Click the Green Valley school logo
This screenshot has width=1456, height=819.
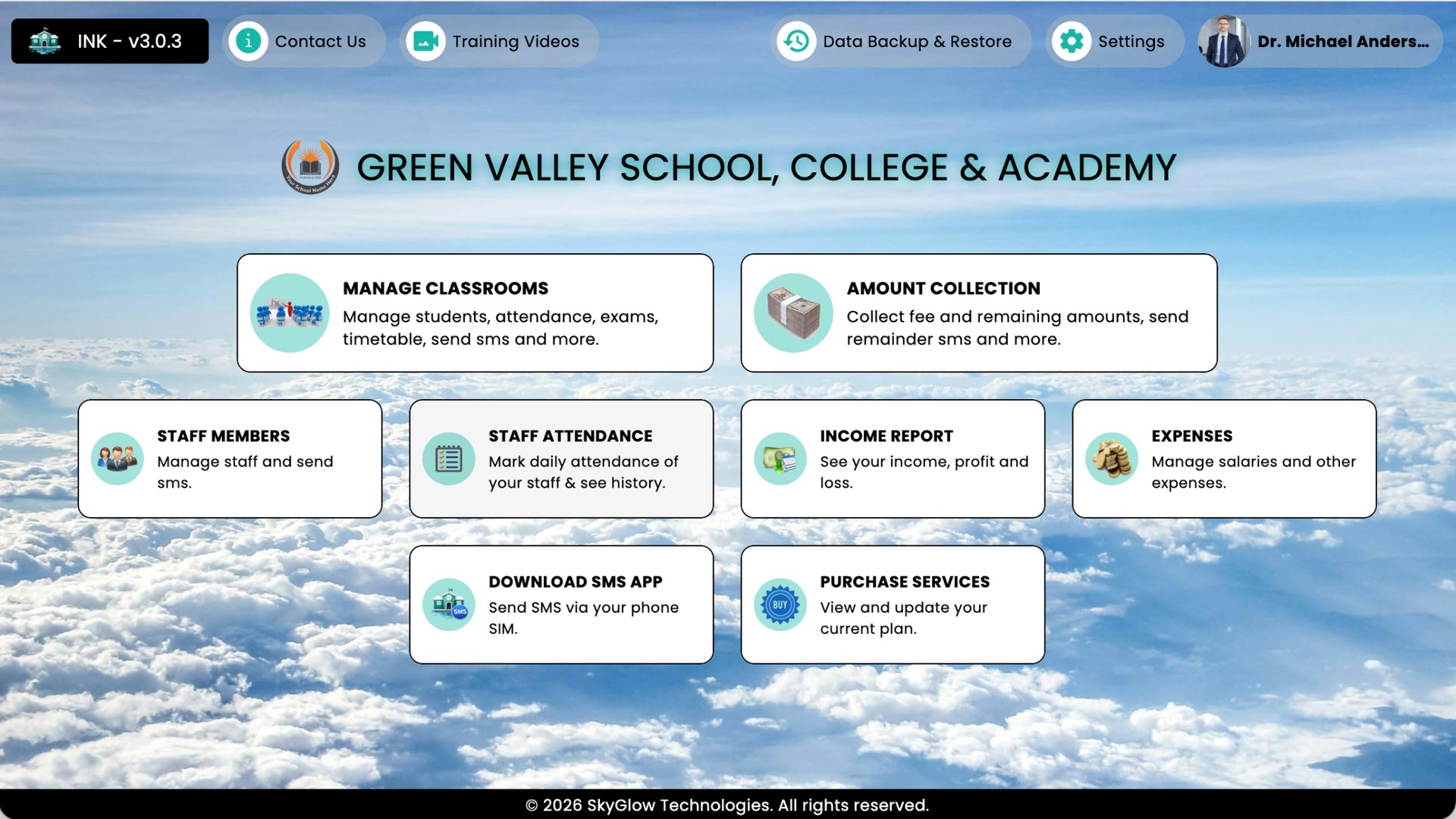(309, 166)
